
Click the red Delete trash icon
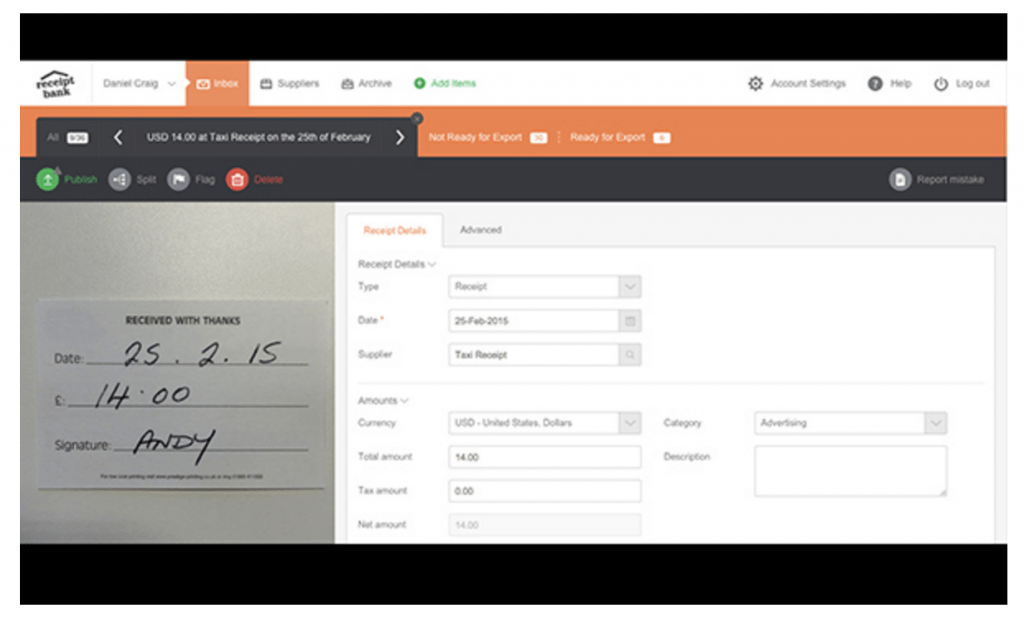[x=237, y=179]
